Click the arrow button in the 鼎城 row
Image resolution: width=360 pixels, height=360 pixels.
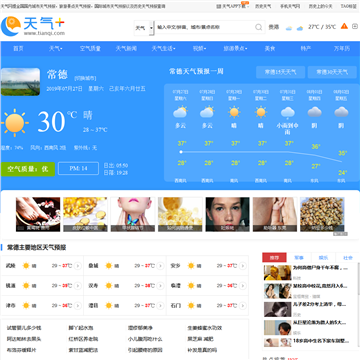pos(160,266)
